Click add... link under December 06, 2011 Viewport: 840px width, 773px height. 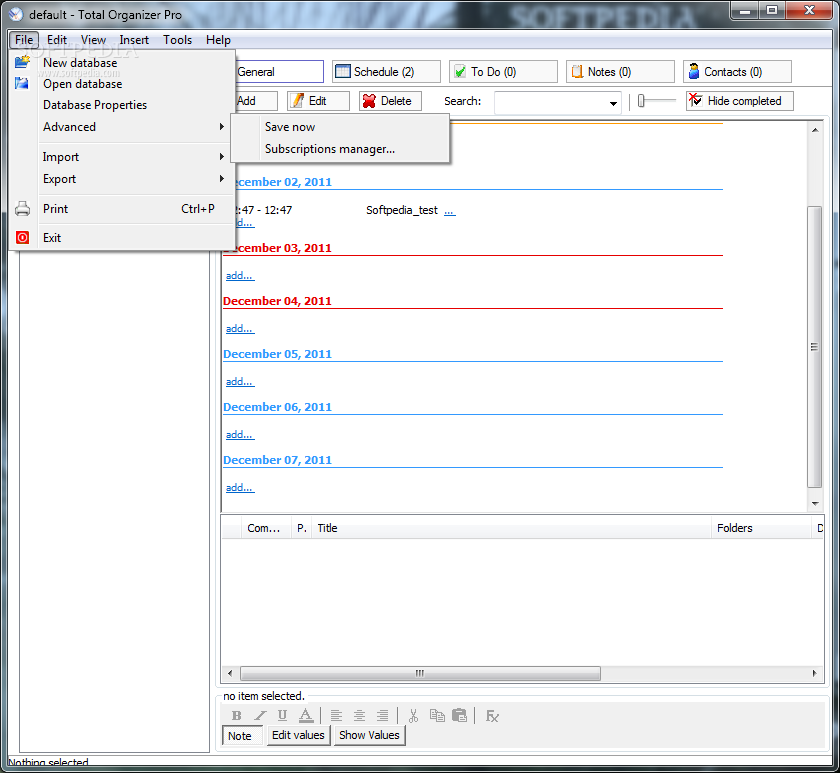point(239,434)
